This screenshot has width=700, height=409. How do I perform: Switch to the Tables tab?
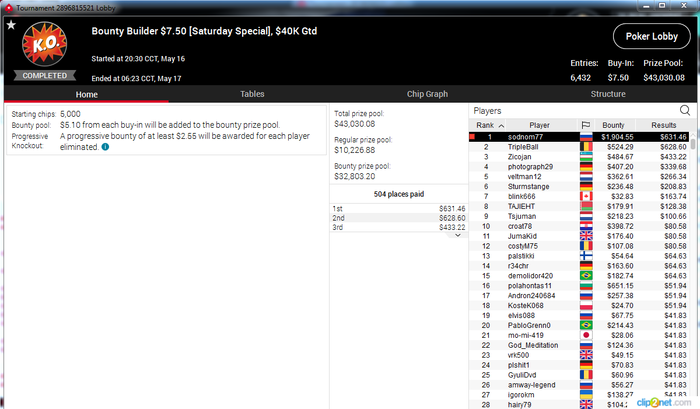tap(252, 94)
